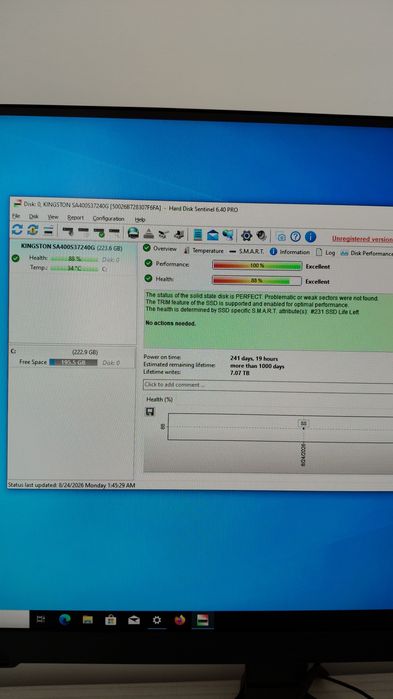
Task: Click the Health 88 % bar in Overview
Action: coord(257,281)
